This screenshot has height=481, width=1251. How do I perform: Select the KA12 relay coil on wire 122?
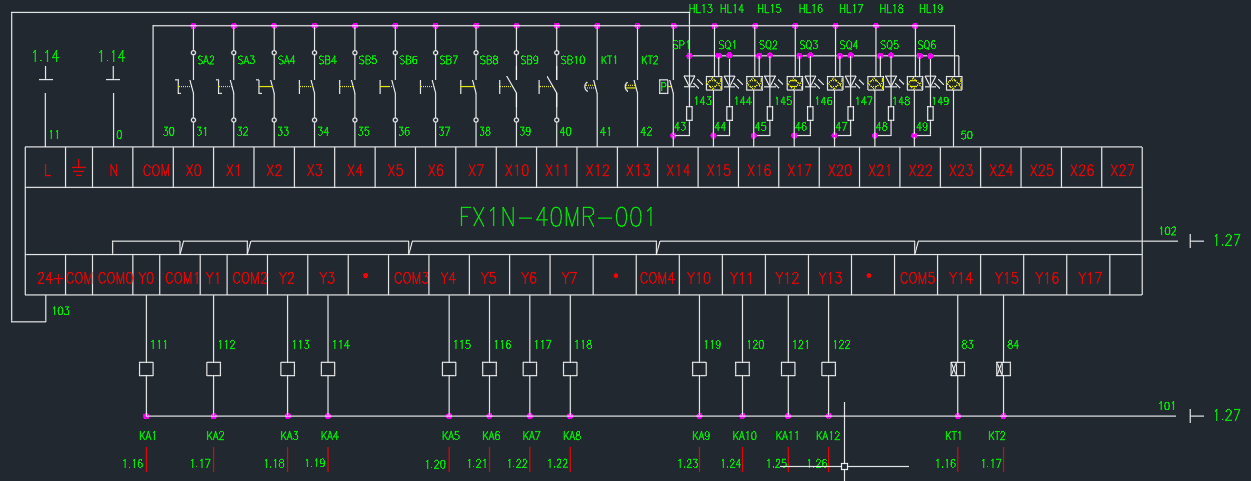pos(828,369)
